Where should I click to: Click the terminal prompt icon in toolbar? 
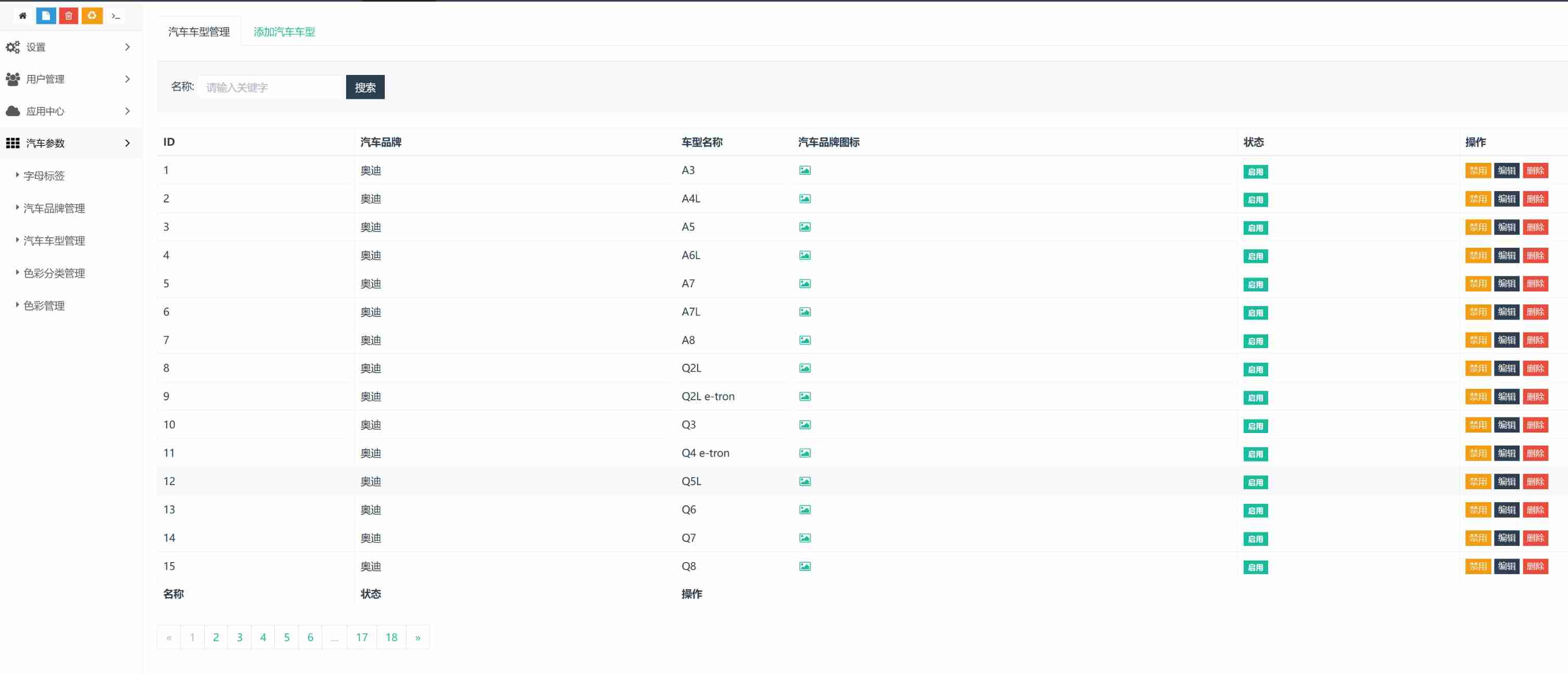tap(116, 16)
